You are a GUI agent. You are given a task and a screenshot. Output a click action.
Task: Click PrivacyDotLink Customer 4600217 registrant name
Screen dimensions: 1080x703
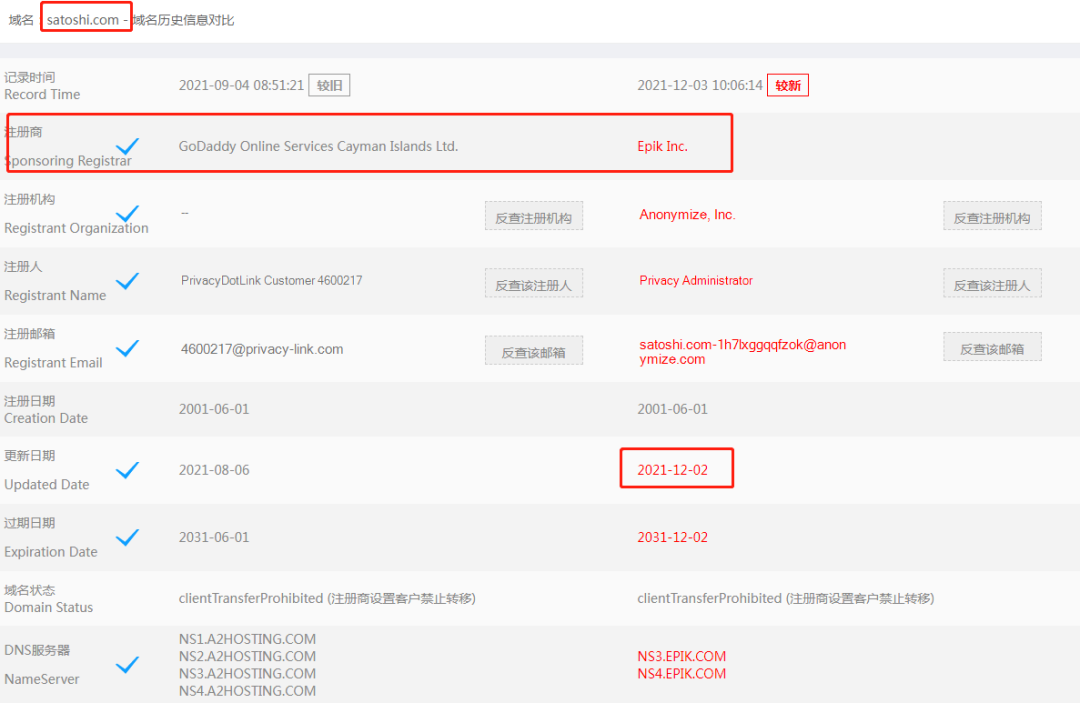(x=271, y=280)
